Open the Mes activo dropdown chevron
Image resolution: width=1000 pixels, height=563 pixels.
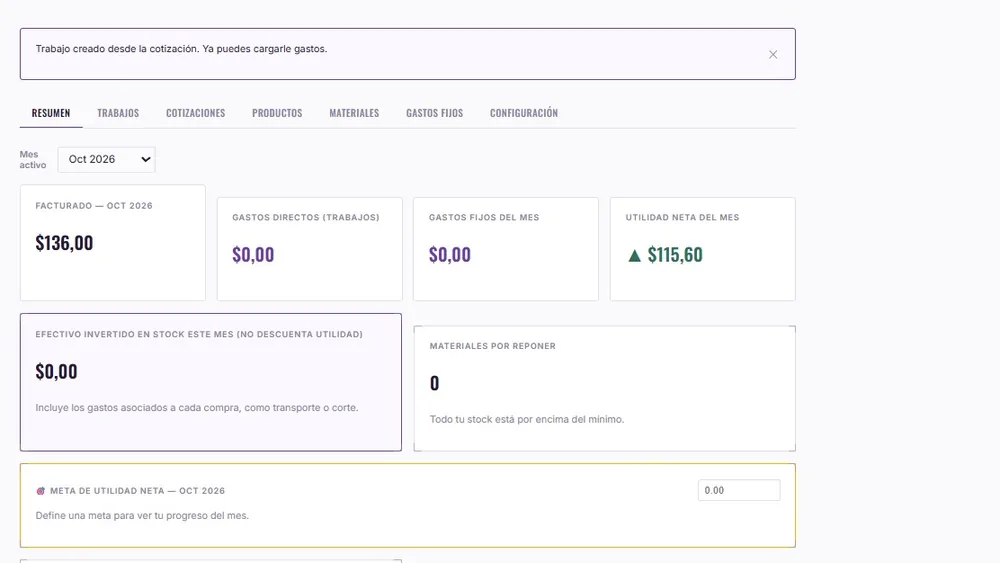click(145, 159)
